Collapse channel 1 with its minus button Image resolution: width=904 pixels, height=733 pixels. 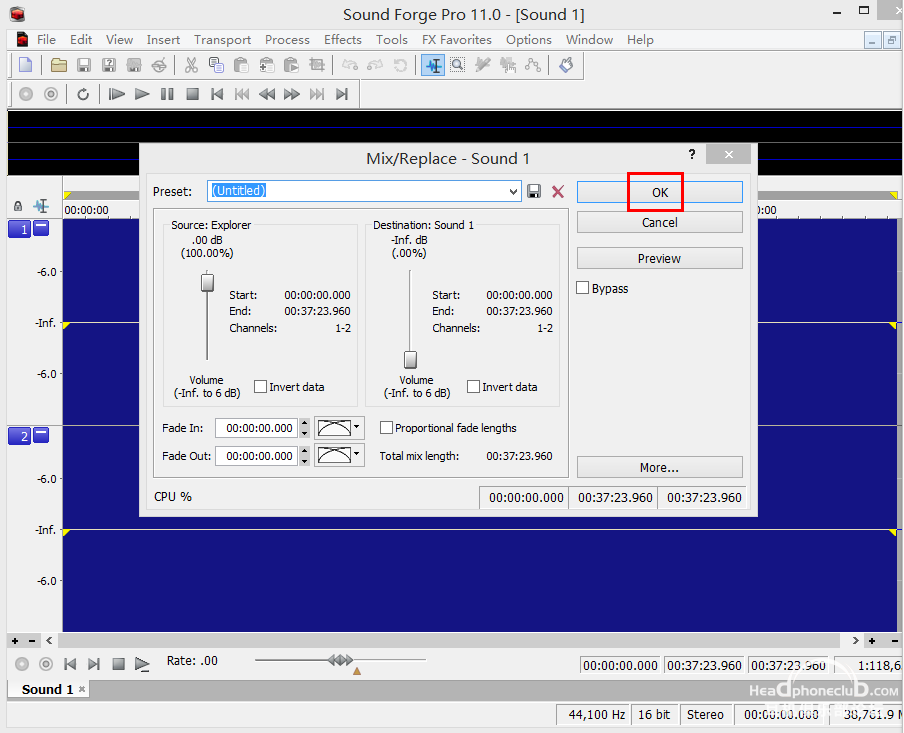[x=41, y=228]
